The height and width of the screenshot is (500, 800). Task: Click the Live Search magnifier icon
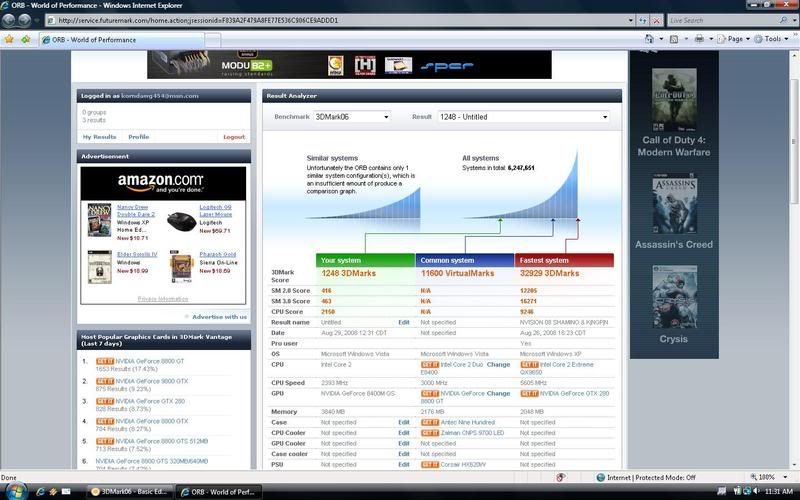coord(783,20)
